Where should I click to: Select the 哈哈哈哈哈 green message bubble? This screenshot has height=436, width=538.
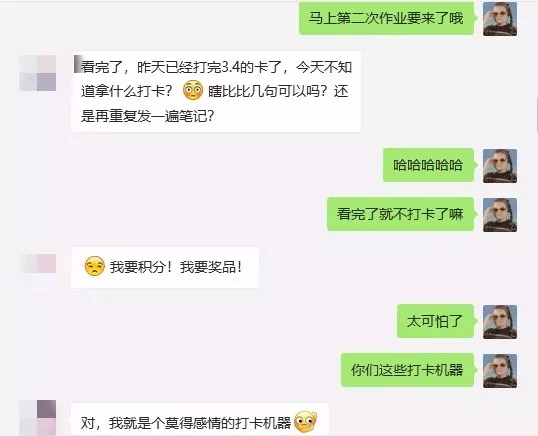click(428, 165)
